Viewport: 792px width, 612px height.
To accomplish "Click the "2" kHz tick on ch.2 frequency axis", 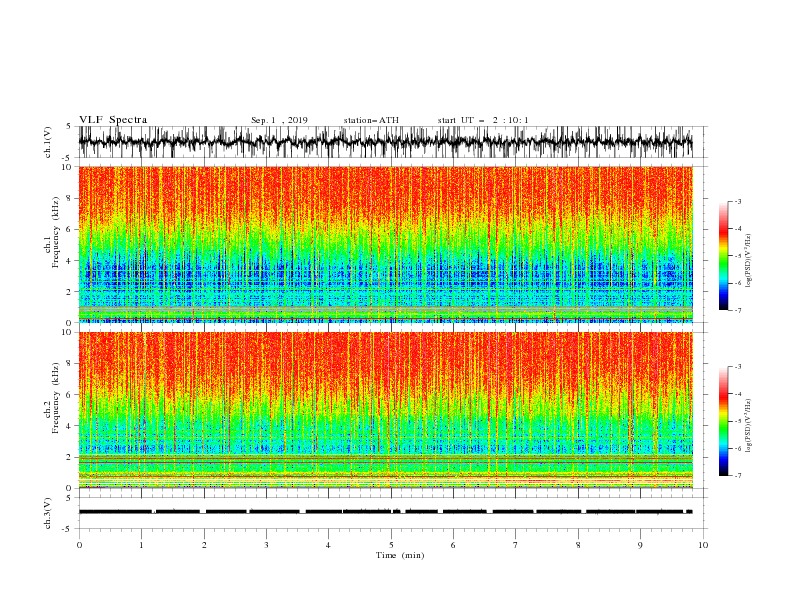I will point(70,457).
